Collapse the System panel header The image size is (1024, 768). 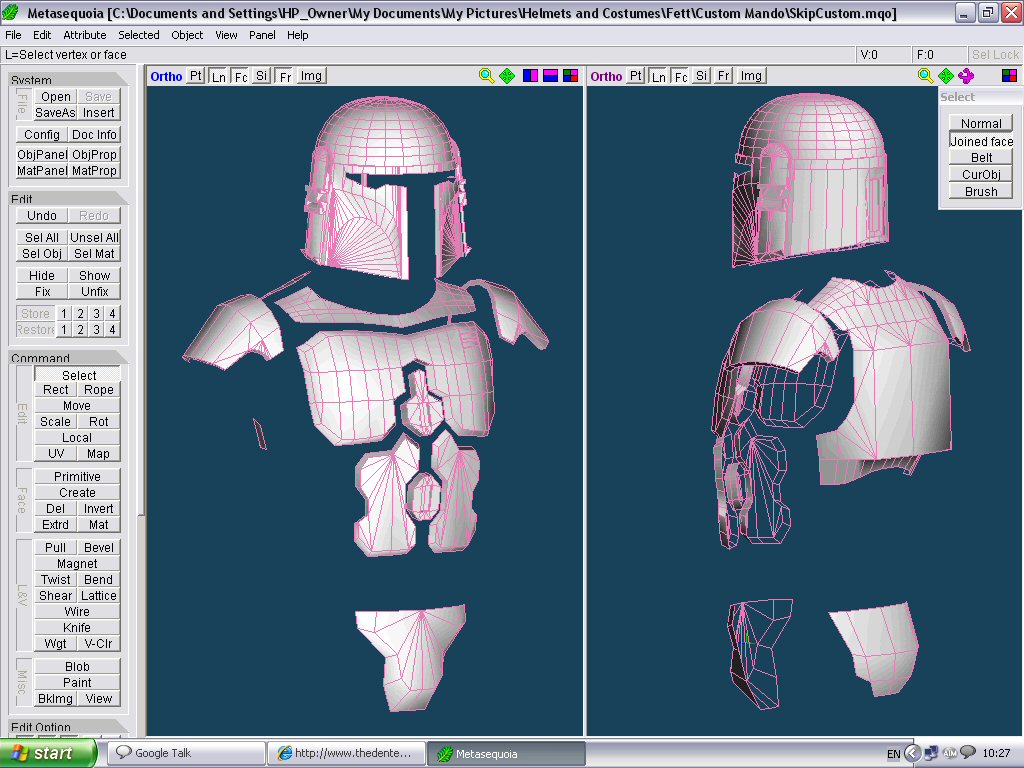[x=69, y=79]
